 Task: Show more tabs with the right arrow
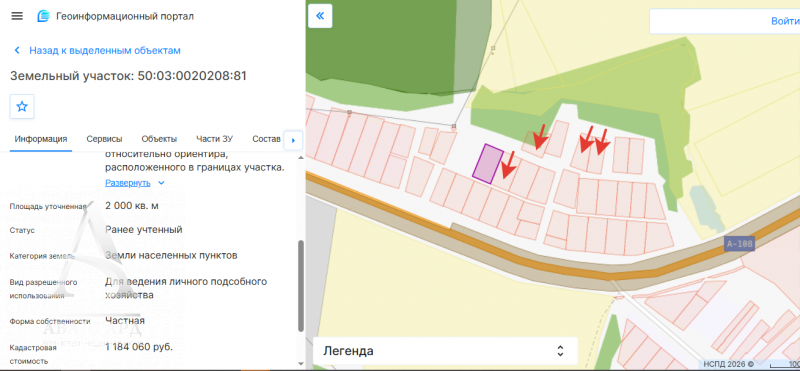click(x=293, y=140)
